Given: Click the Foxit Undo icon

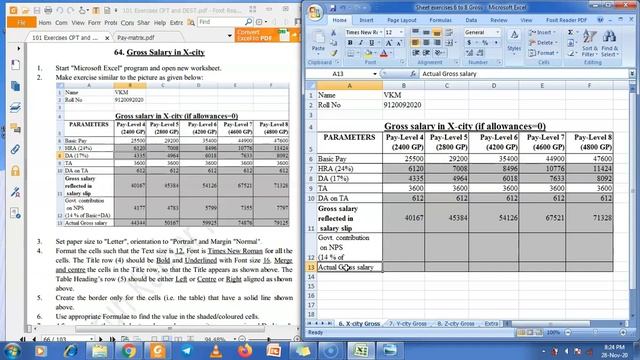Looking at the screenshot, I should (60, 10).
